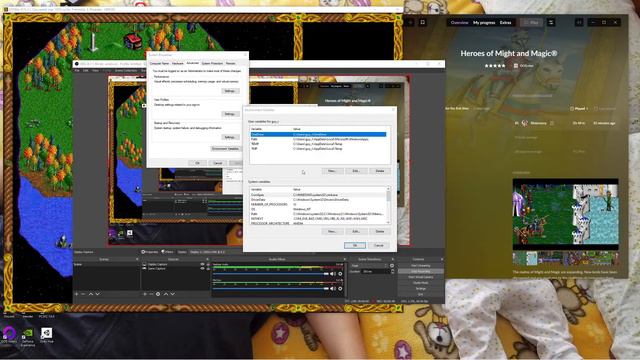Open My progress tab in GOG Galaxy

tap(484, 22)
